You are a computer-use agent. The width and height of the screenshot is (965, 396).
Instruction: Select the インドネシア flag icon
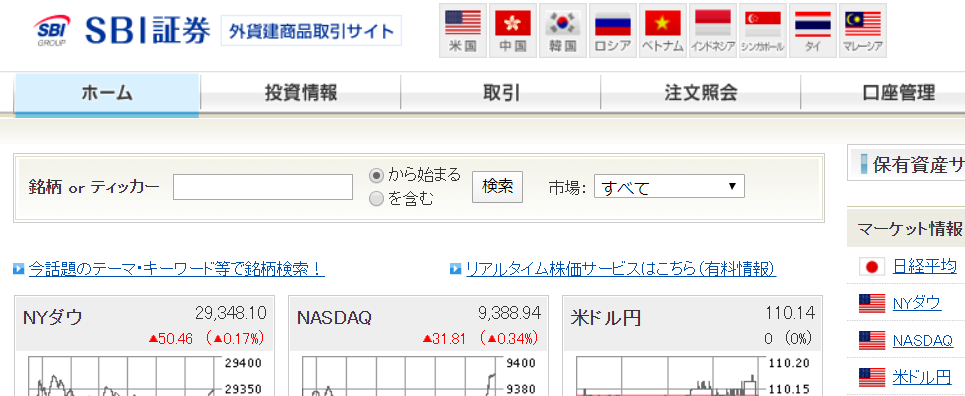(x=713, y=31)
